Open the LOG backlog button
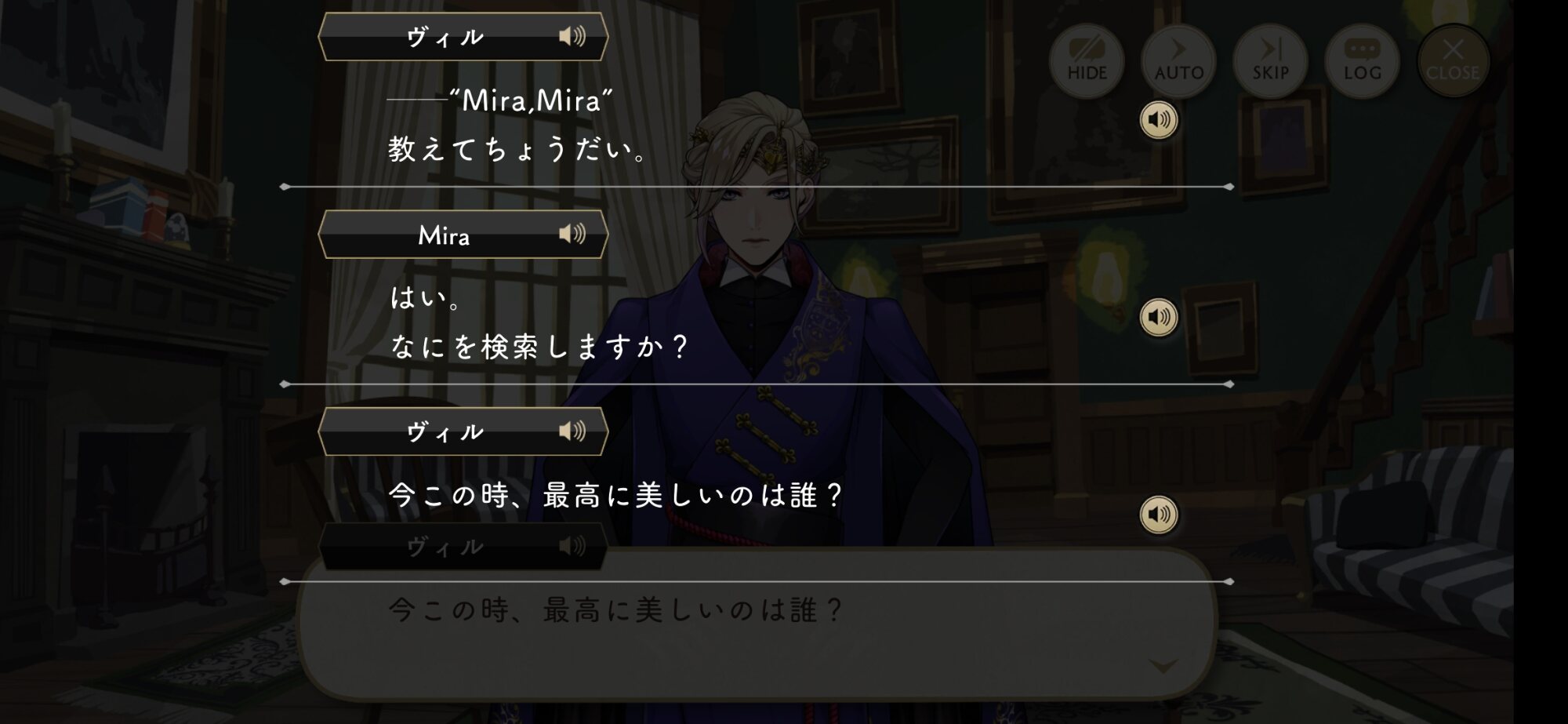This screenshot has height=724, width=1568. click(1362, 60)
